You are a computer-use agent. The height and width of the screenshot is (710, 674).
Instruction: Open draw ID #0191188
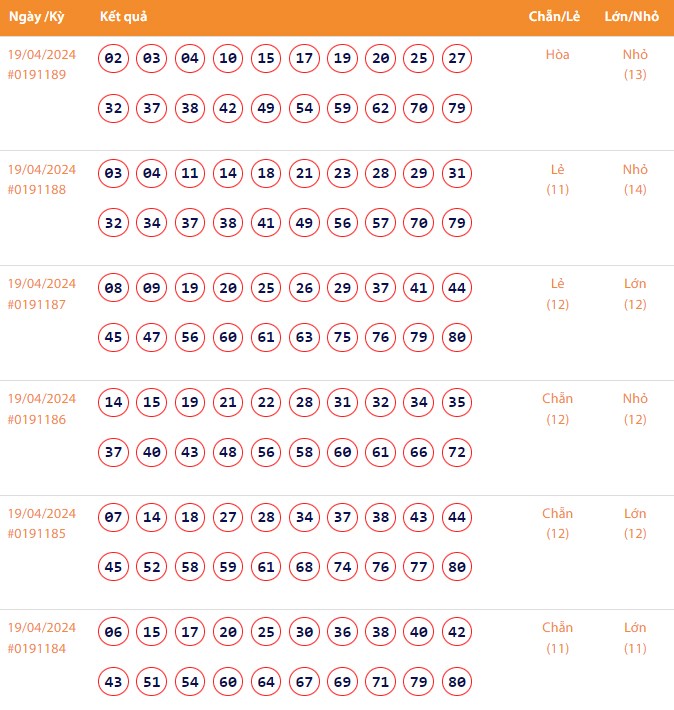coord(37,189)
